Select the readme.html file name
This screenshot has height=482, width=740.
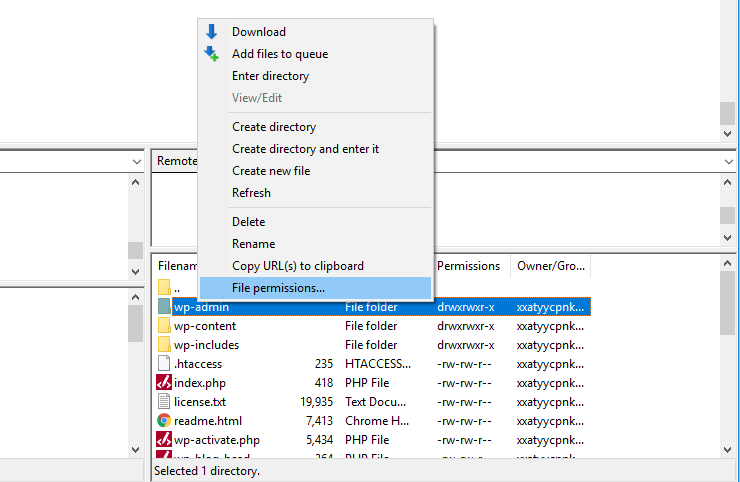click(208, 421)
